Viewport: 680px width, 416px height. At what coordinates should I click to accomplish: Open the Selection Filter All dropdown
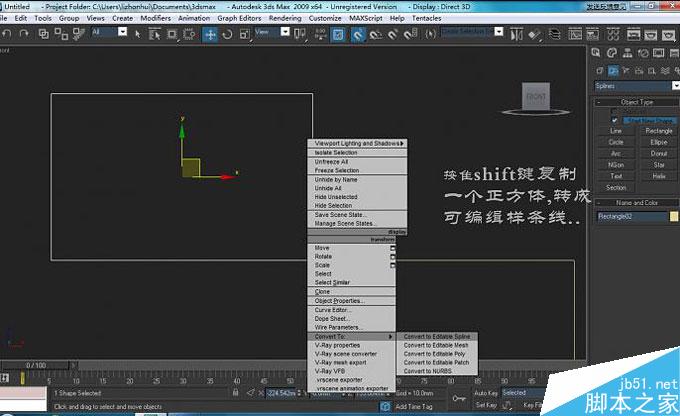click(123, 32)
